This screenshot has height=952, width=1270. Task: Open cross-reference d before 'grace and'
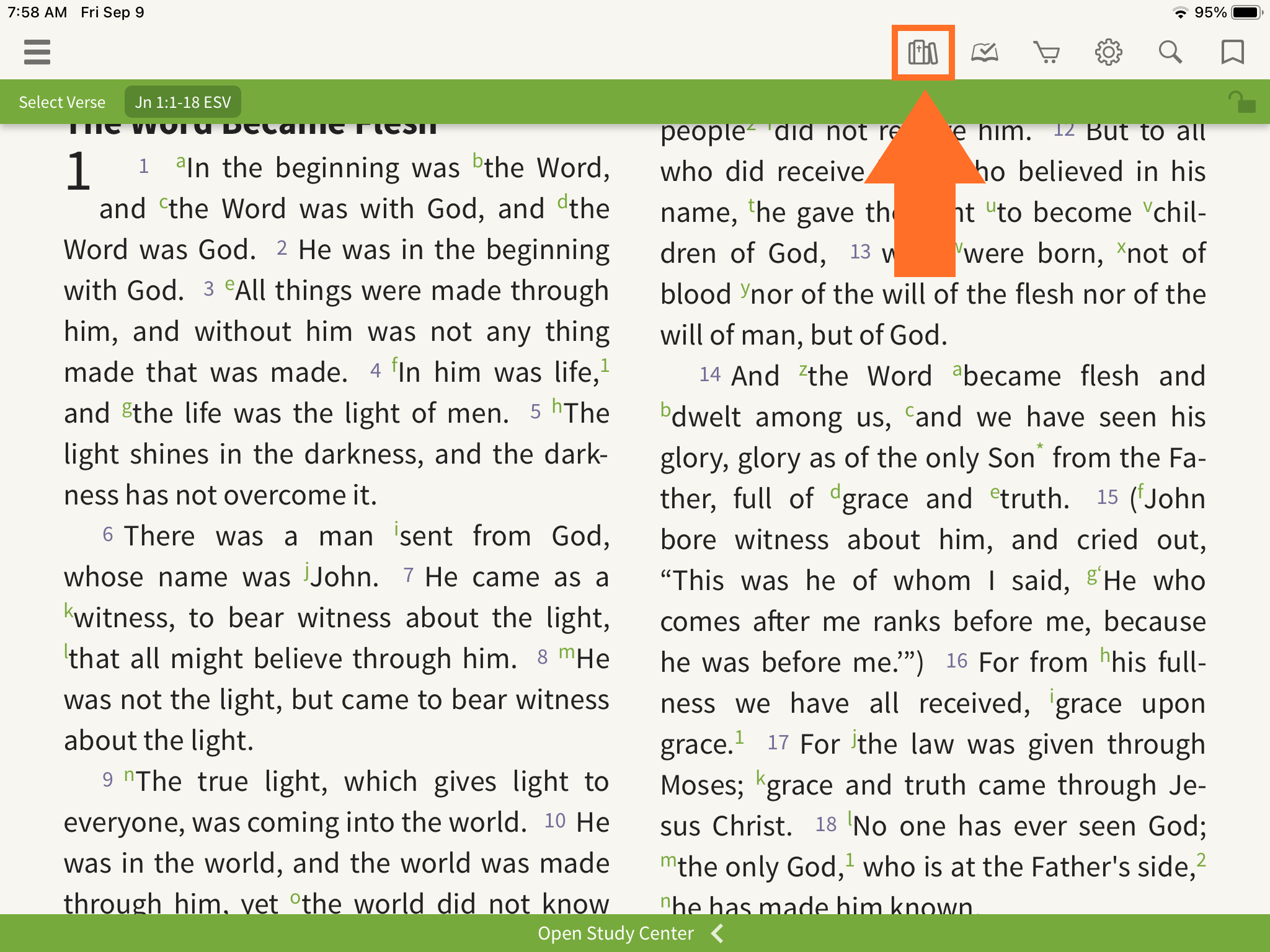pos(835,493)
